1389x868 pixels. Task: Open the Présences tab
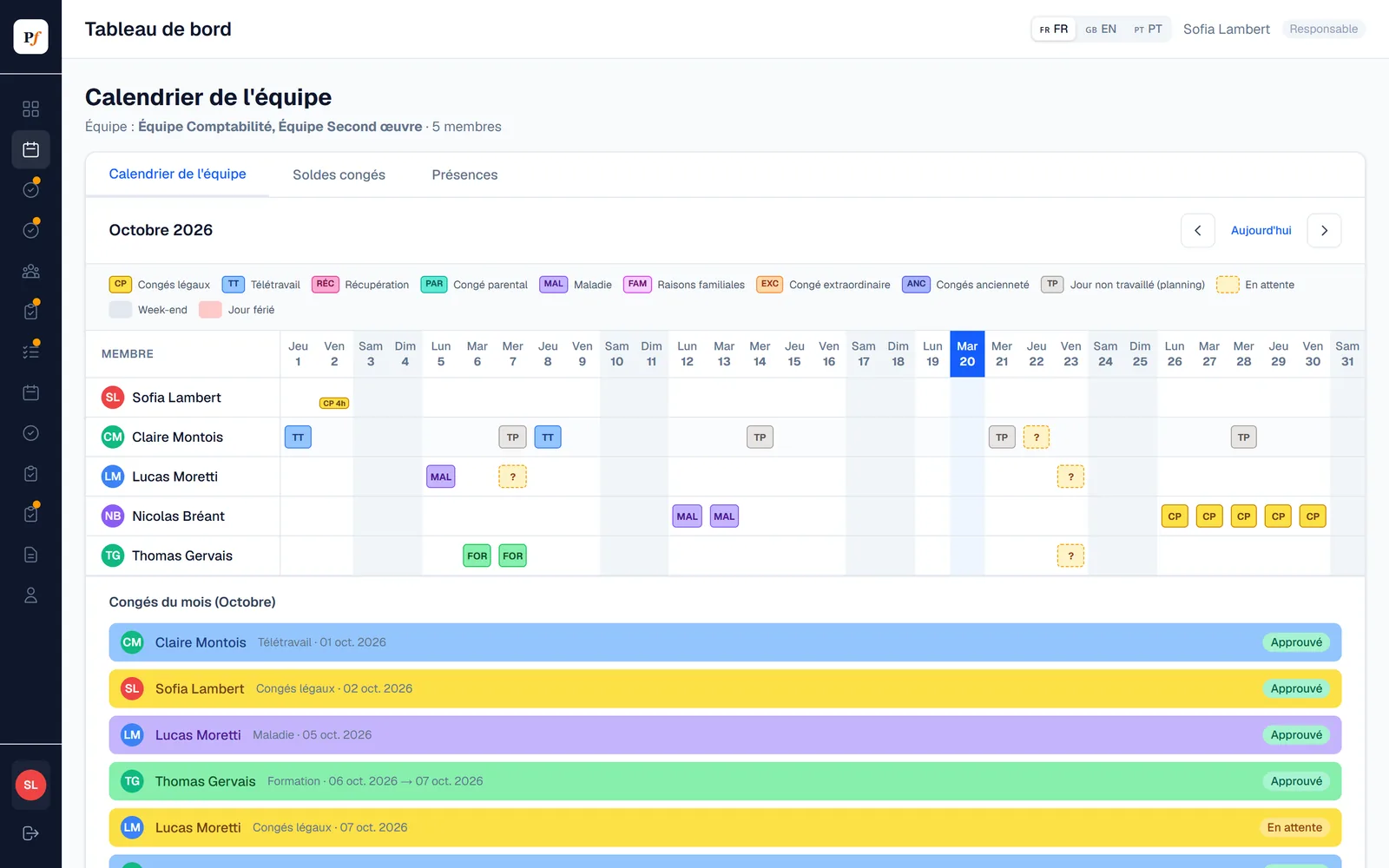tap(464, 174)
